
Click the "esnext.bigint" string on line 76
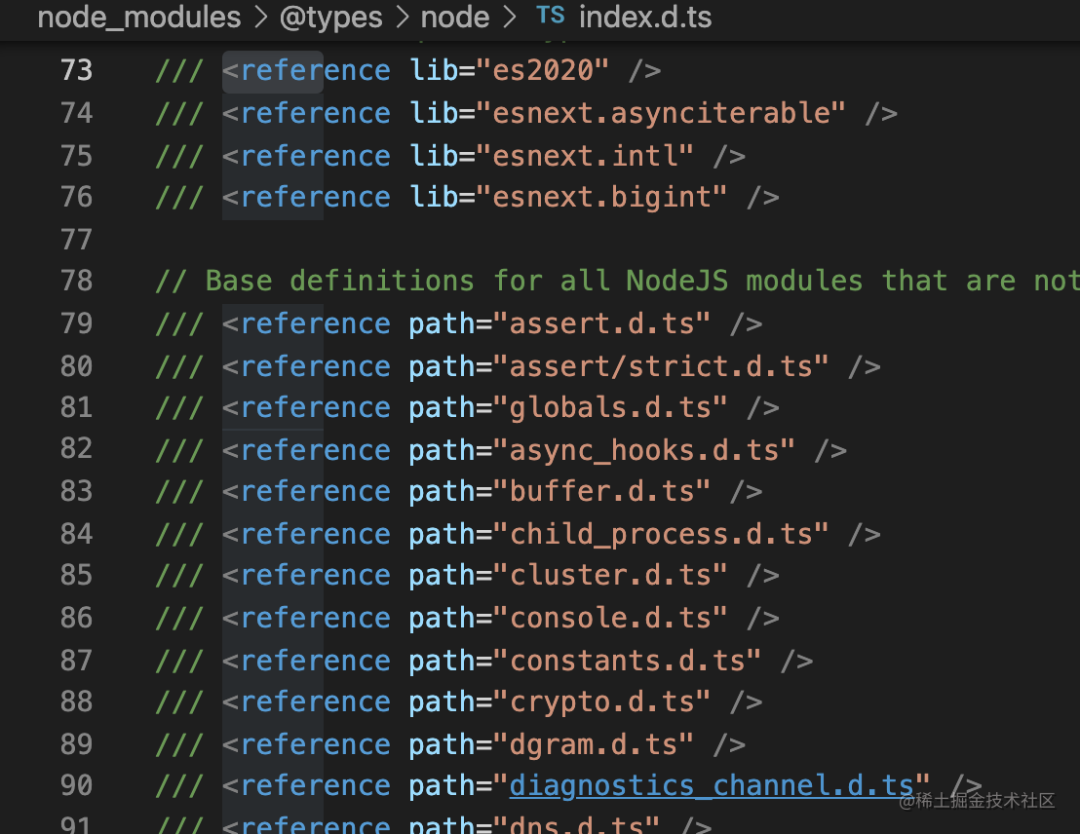click(x=601, y=198)
